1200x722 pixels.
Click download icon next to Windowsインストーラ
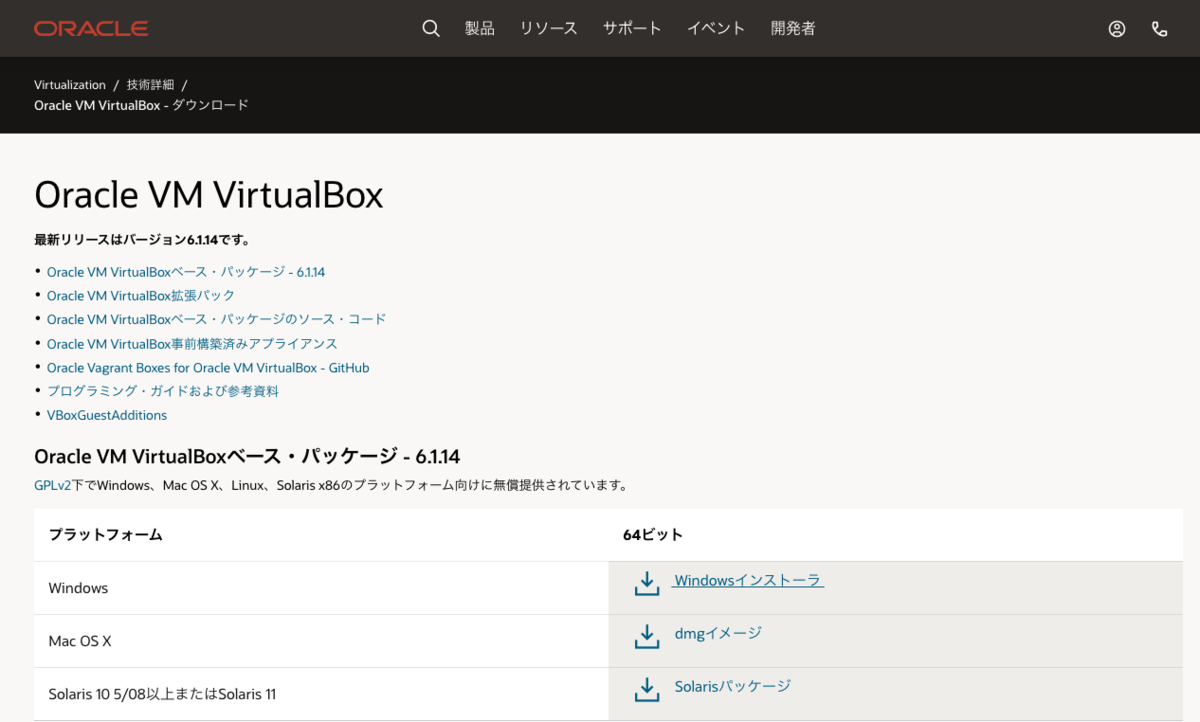click(x=647, y=584)
